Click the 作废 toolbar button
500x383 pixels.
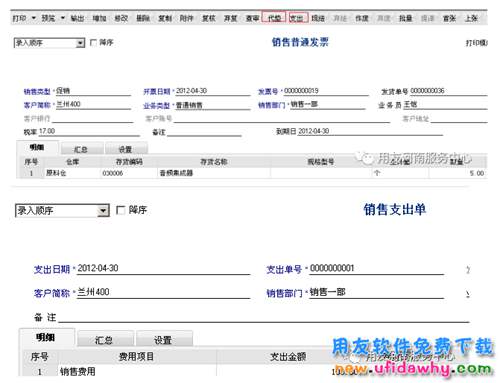[x=362, y=18]
